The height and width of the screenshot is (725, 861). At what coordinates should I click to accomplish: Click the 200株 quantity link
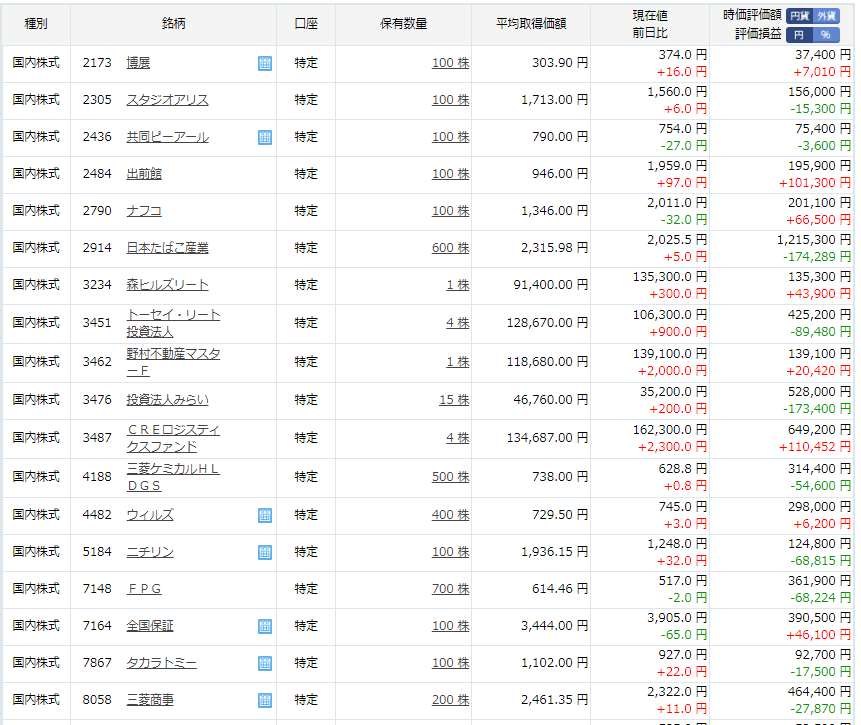pos(450,700)
